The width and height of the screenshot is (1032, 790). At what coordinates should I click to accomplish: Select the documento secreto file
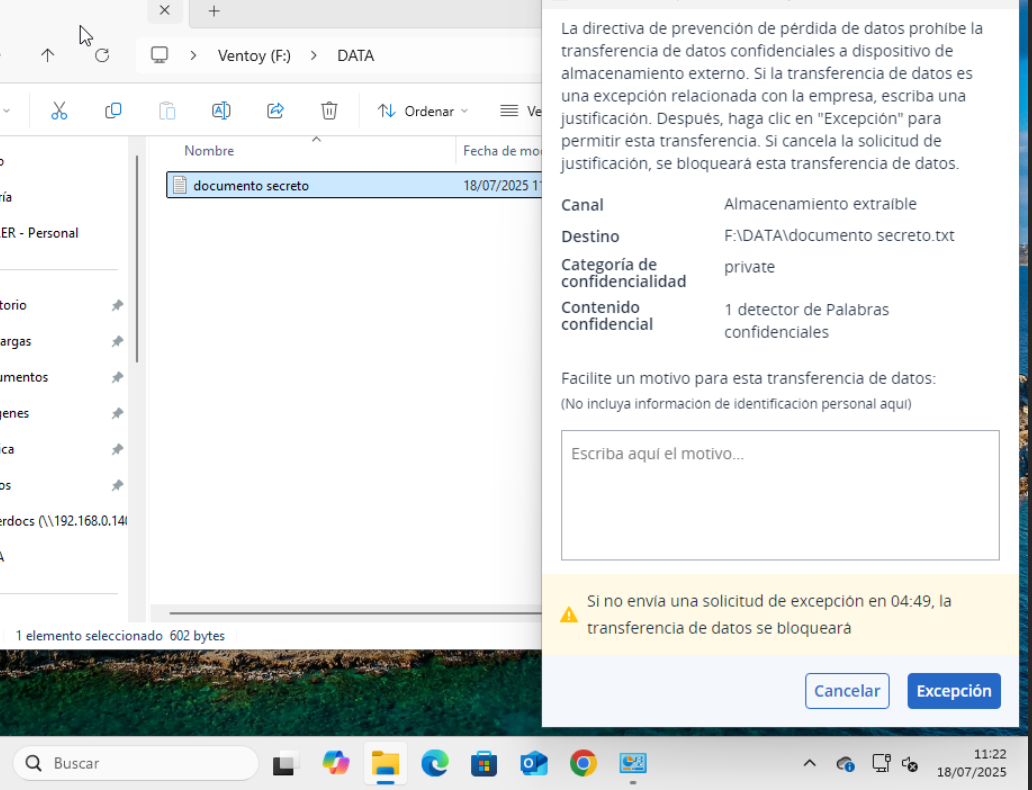pos(354,185)
